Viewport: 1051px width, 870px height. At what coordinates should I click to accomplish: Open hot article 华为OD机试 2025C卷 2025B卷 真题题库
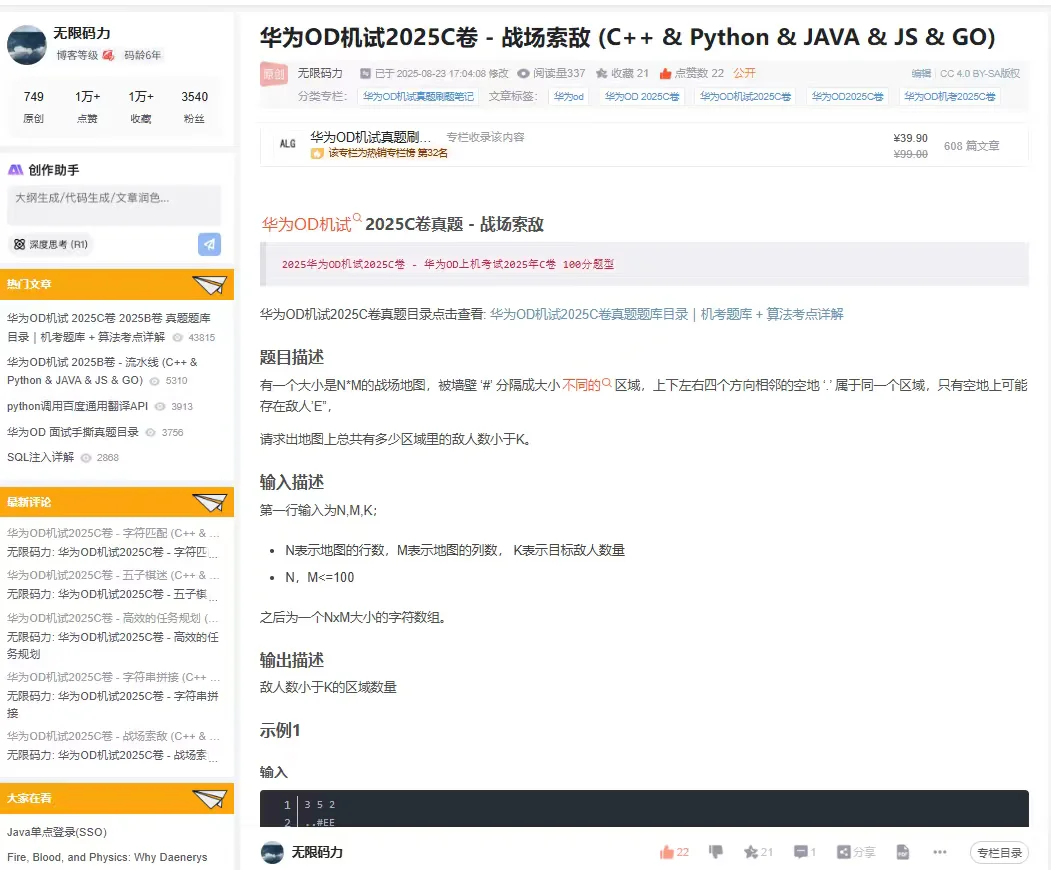(x=109, y=327)
